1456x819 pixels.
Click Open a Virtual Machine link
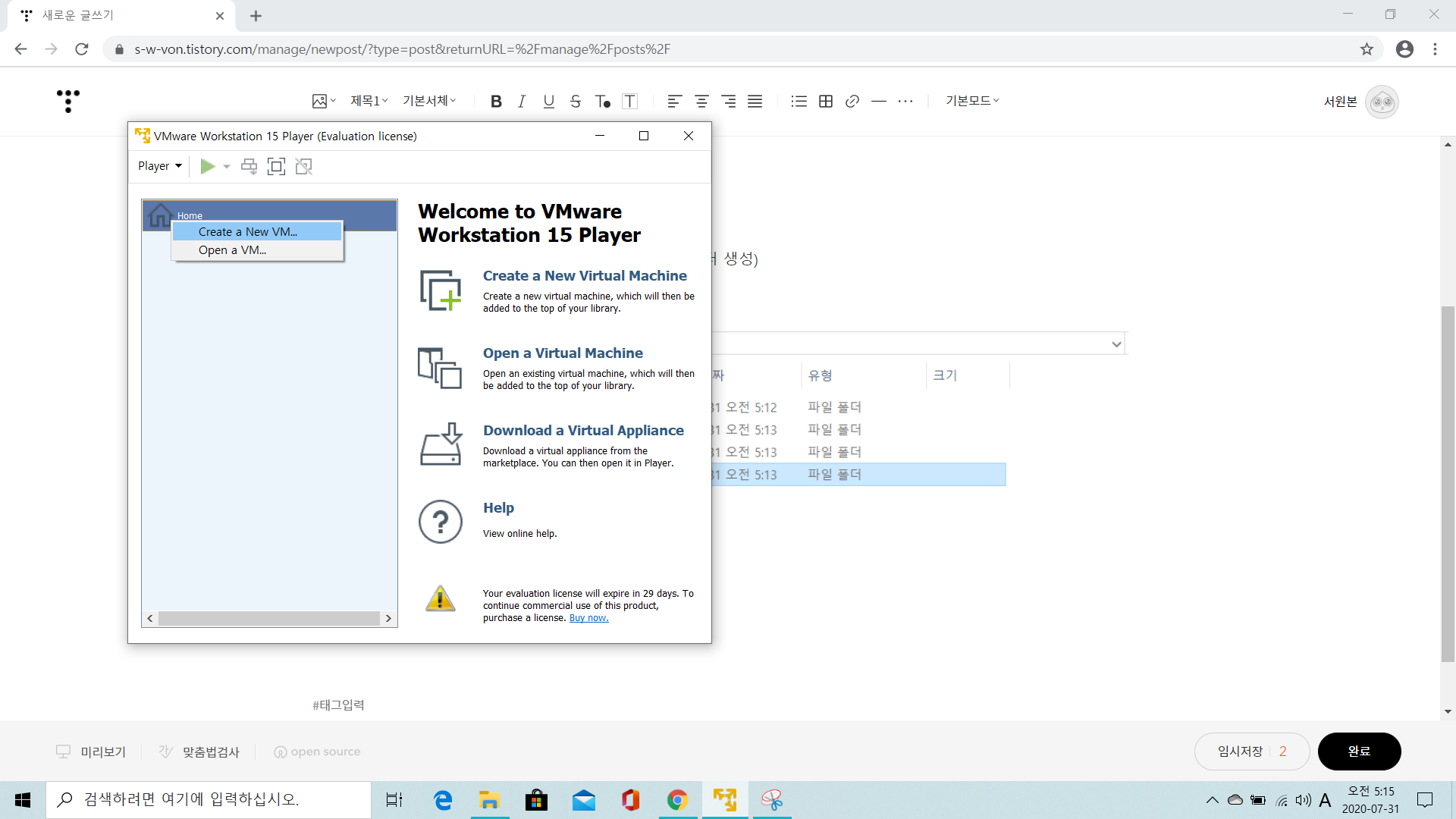coord(563,353)
